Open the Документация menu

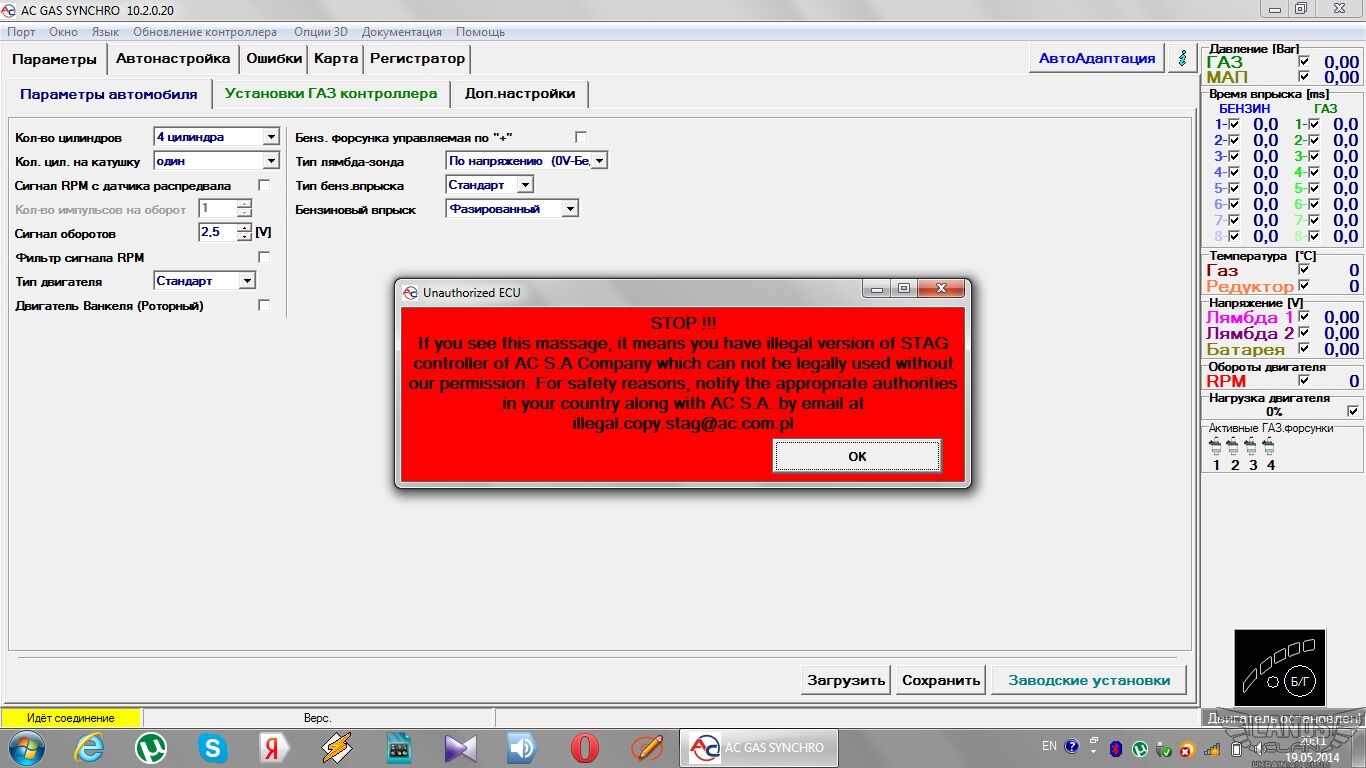[x=401, y=32]
